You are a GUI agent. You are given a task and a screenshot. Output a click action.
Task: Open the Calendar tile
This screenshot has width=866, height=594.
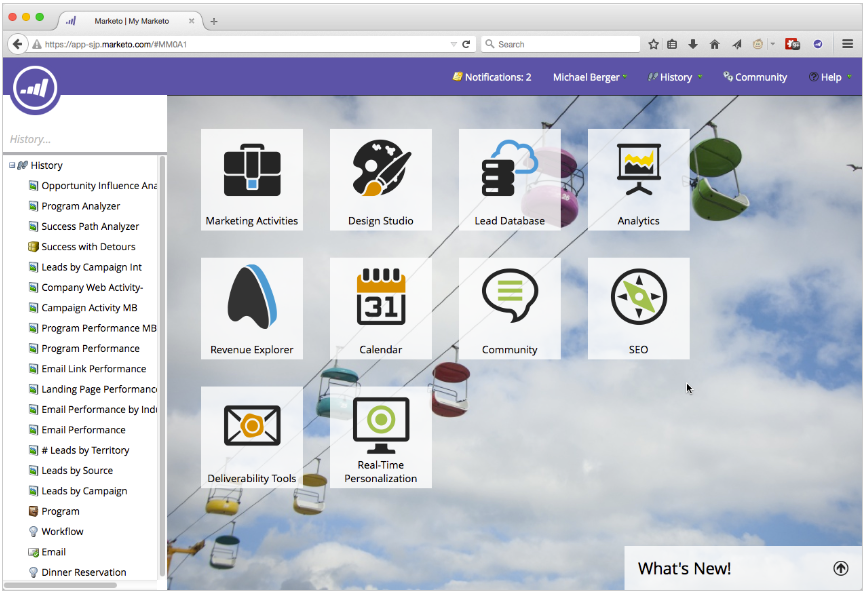(381, 307)
